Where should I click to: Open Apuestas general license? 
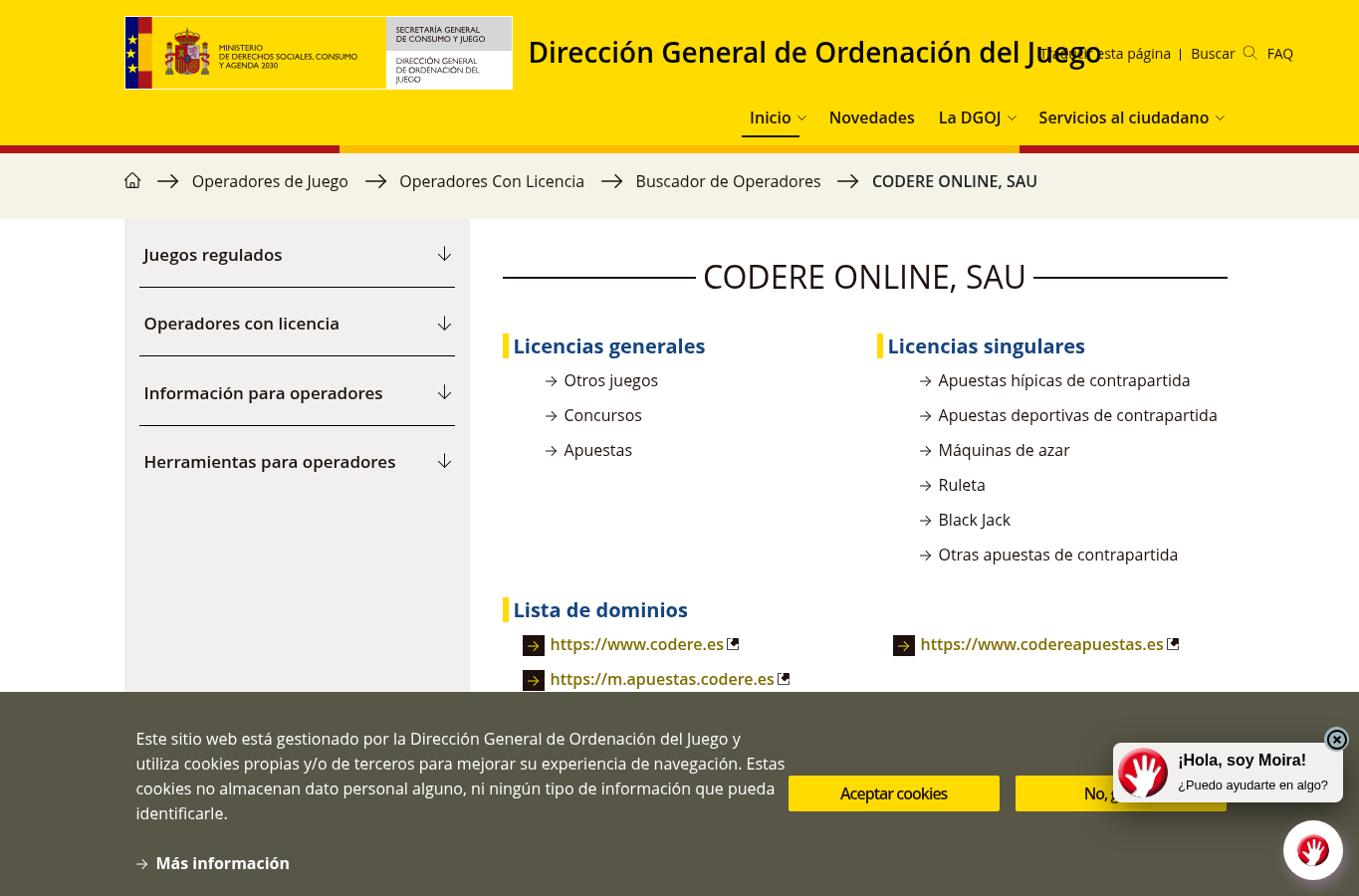[x=597, y=450]
